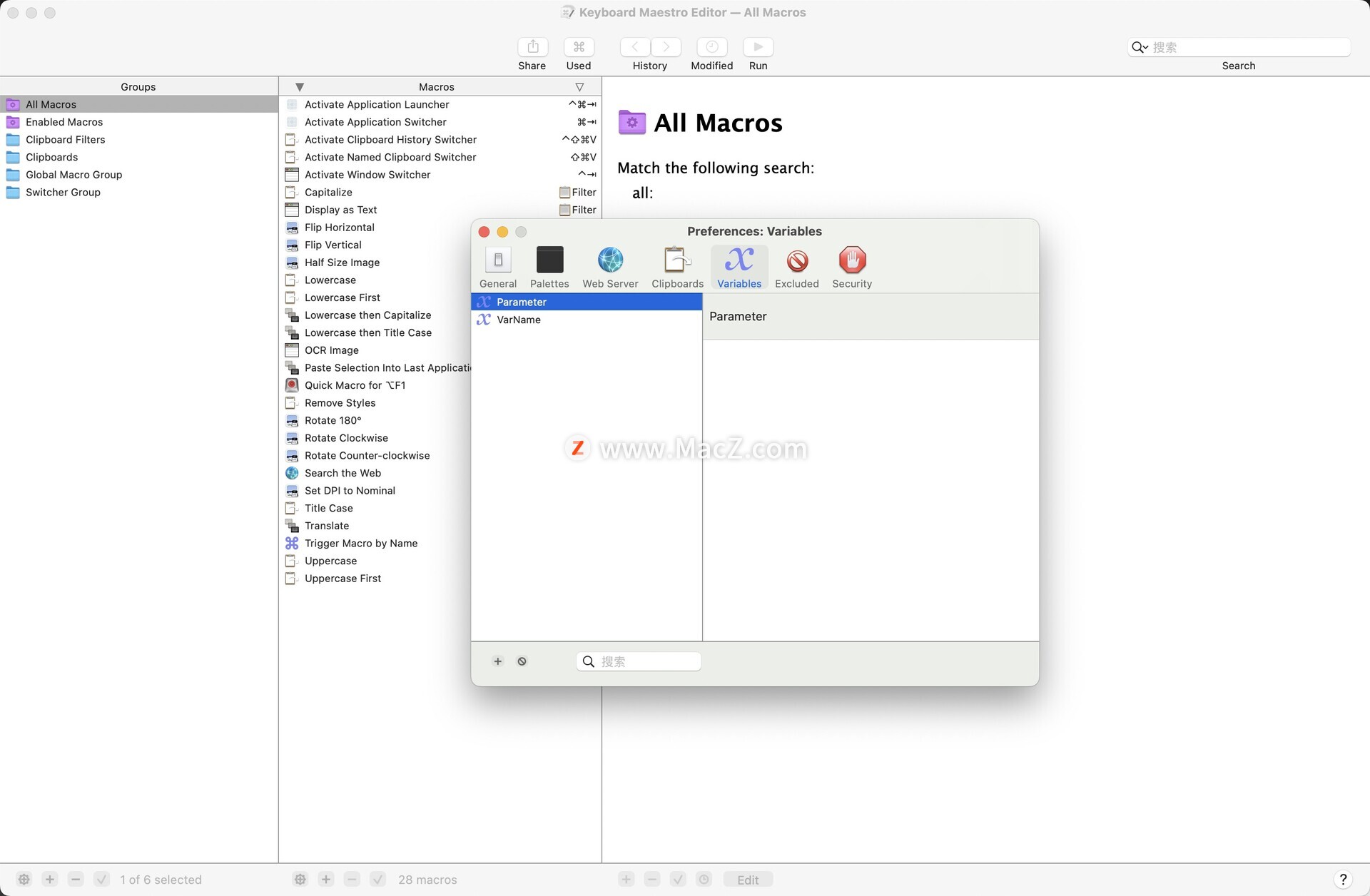The image size is (1370, 896).
Task: Remove the selected macro group
Action: (76, 880)
